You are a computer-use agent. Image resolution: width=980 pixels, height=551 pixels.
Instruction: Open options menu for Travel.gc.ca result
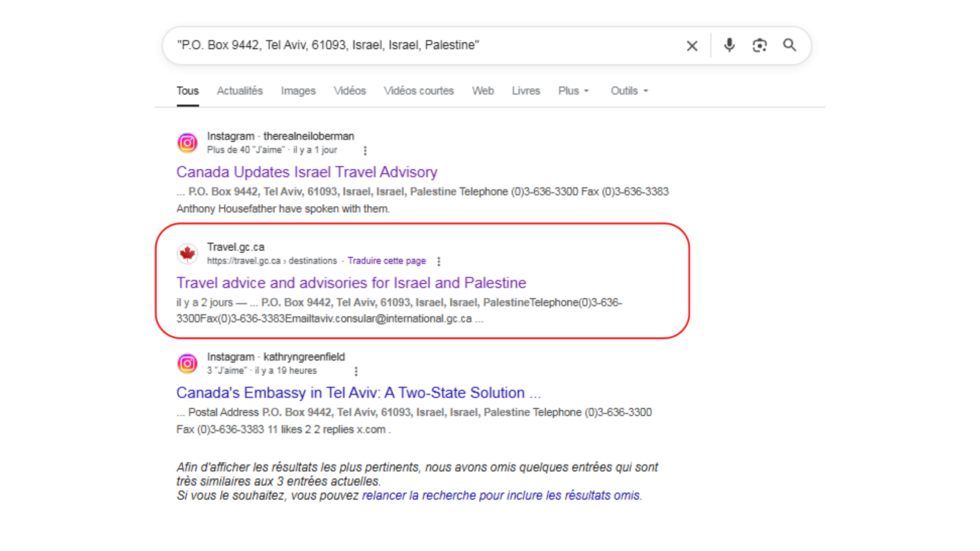click(x=439, y=261)
